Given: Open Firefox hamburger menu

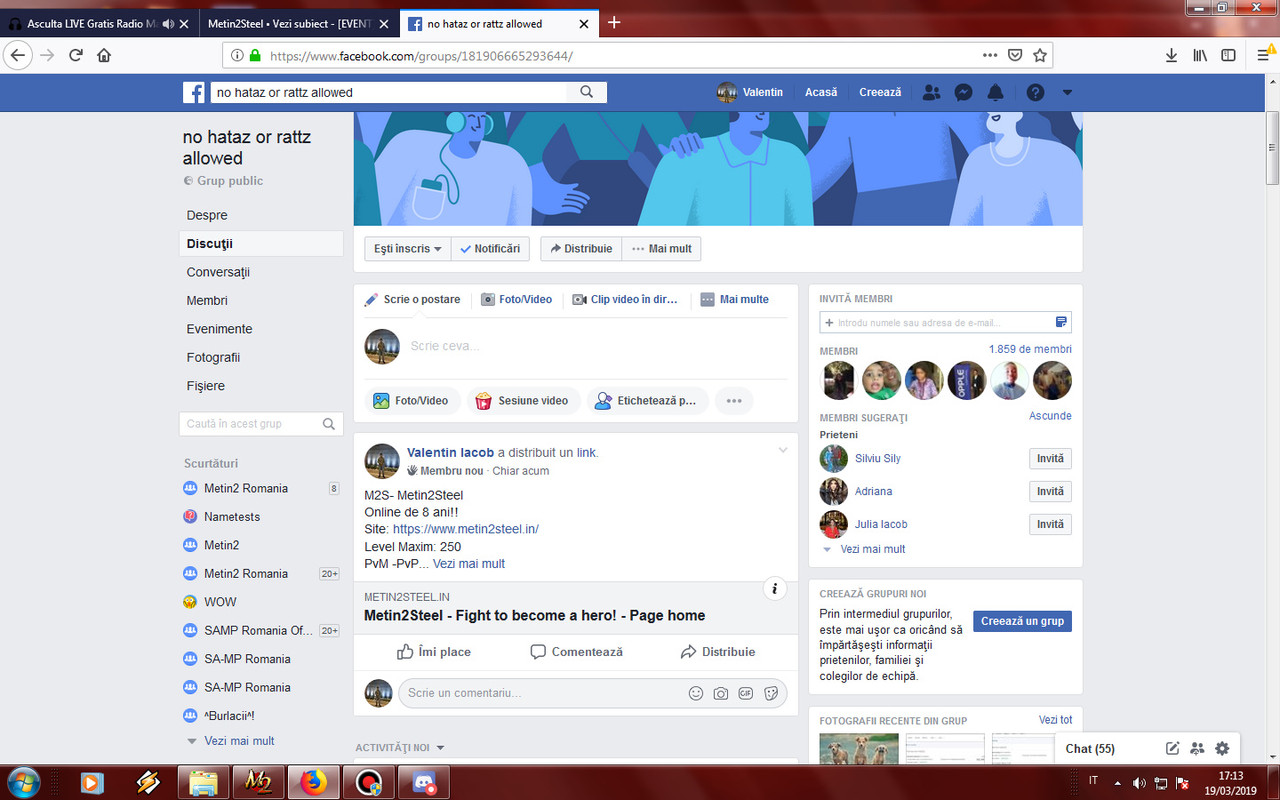Looking at the screenshot, I should (x=1265, y=55).
